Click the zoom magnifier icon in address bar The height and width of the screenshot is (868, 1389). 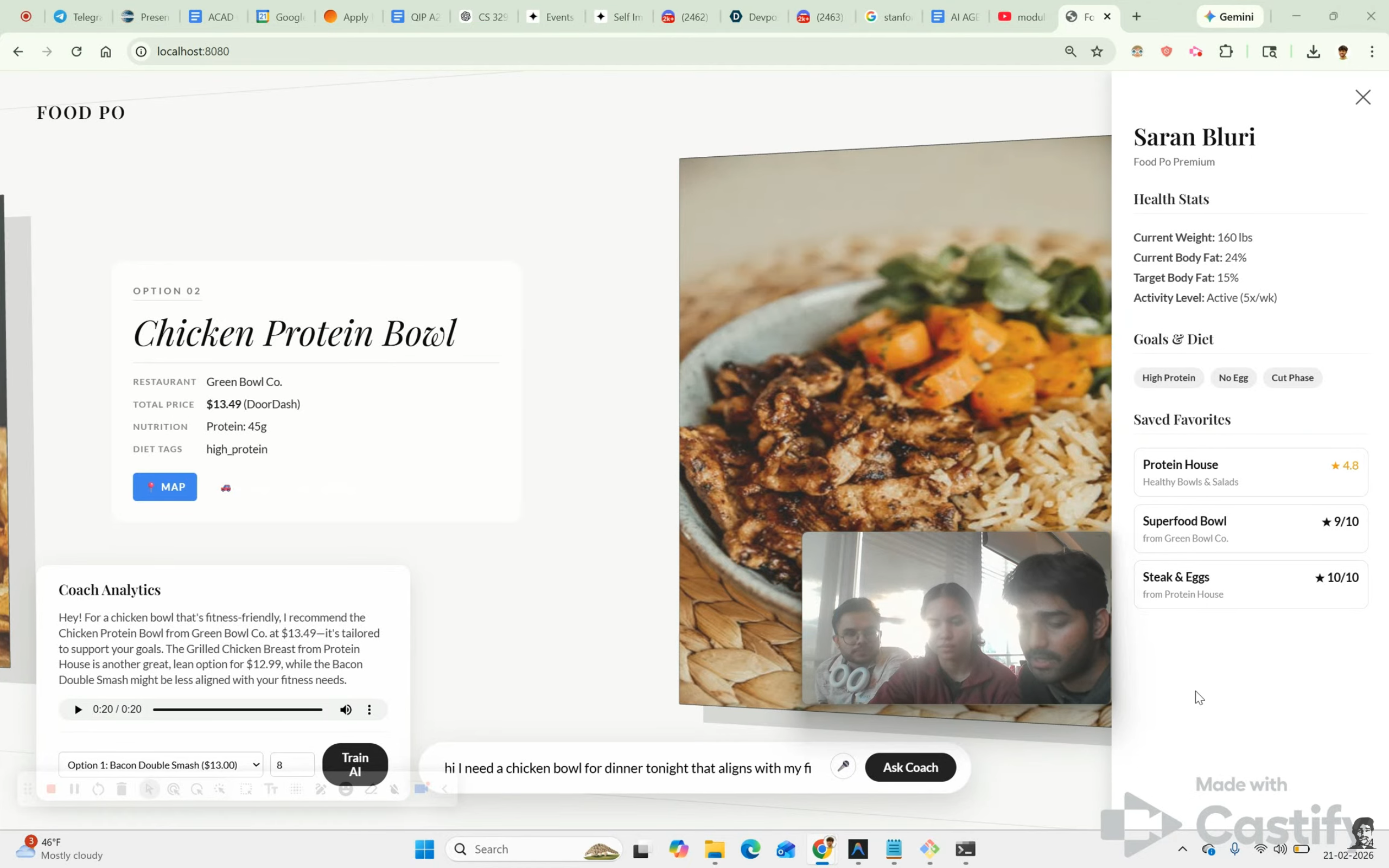point(1071,52)
